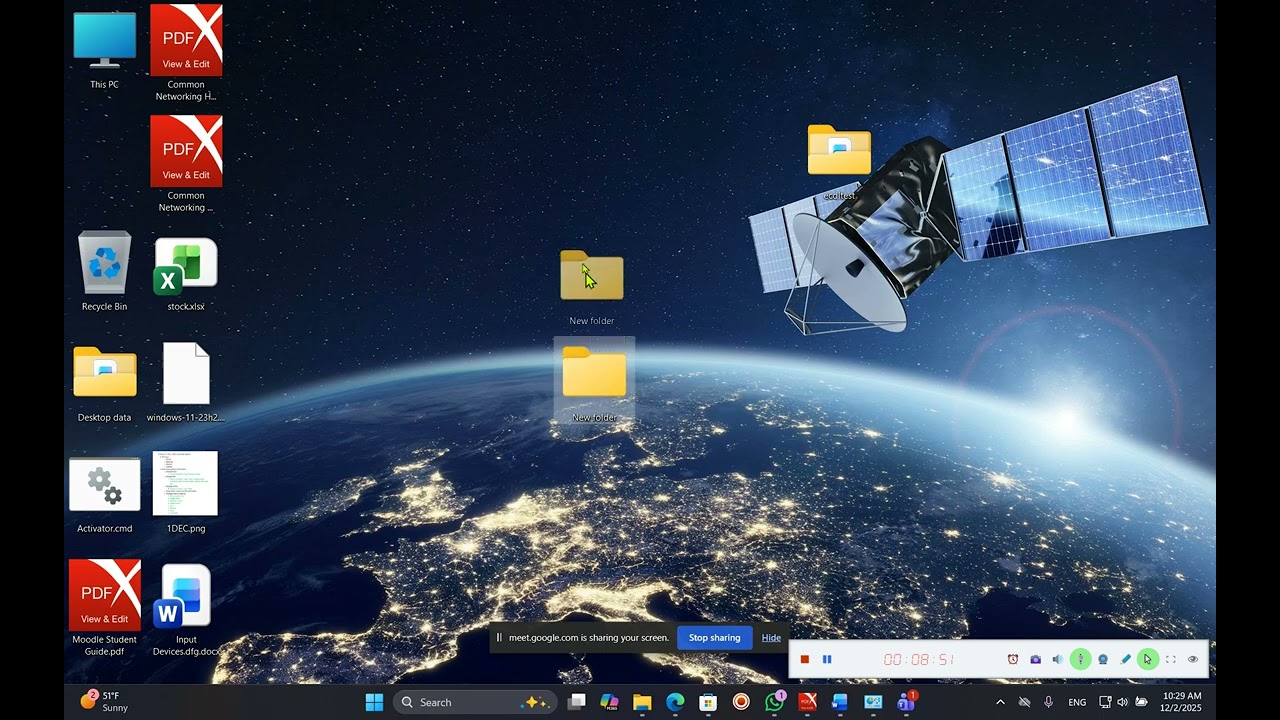The image size is (1280, 720).
Task: Select the Recycle Bin desktop icon
Action: tap(104, 271)
